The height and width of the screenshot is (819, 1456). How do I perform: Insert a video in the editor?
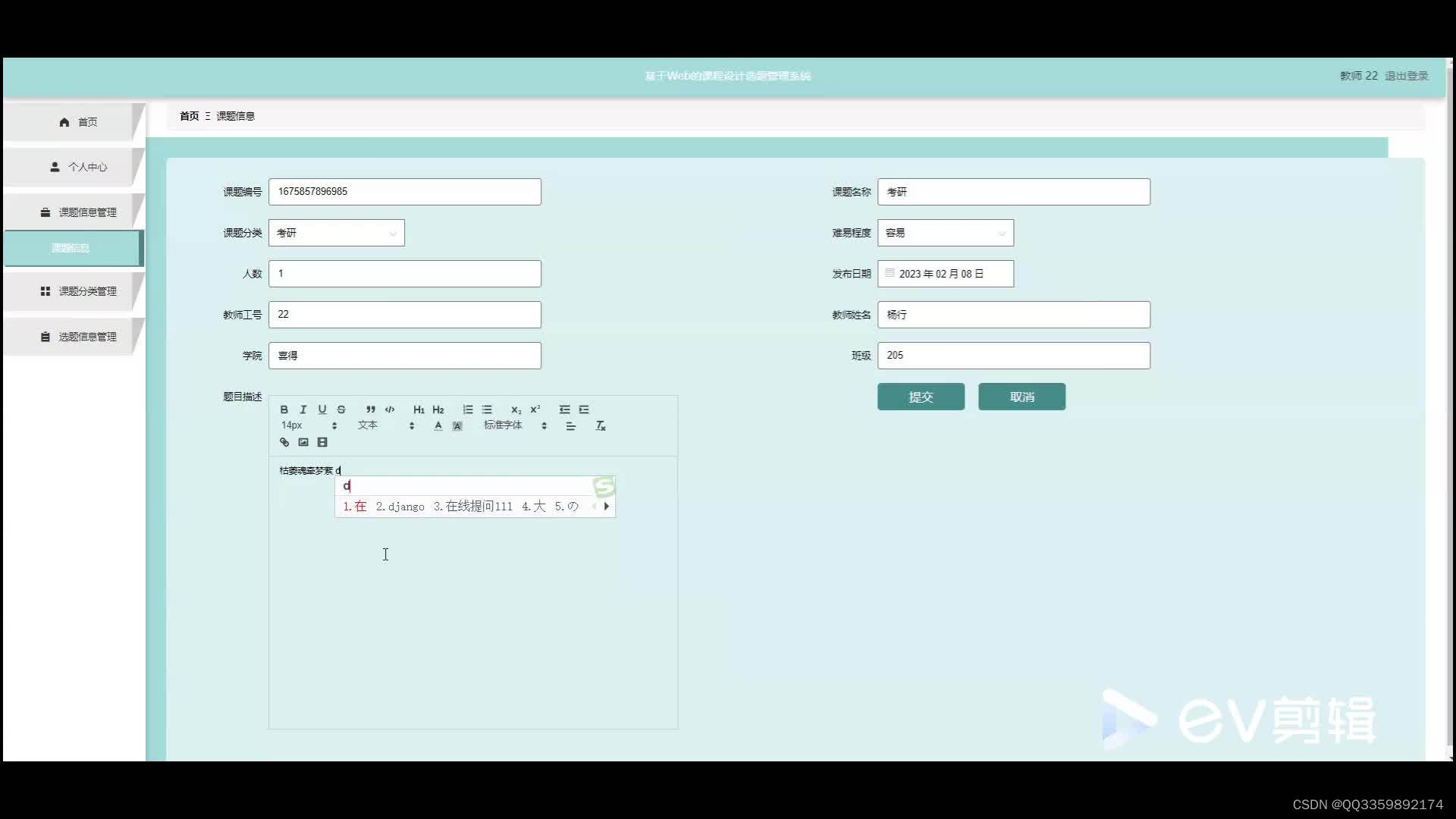322,442
